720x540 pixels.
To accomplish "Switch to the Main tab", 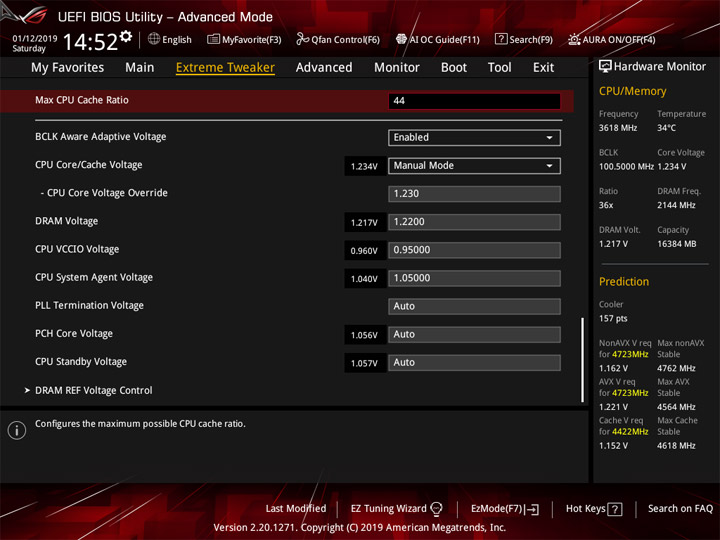I will point(140,68).
